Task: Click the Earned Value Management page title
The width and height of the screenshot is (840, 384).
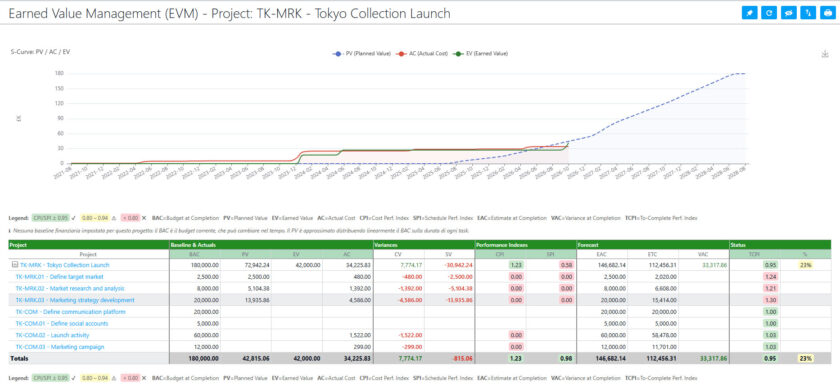Action: [230, 13]
